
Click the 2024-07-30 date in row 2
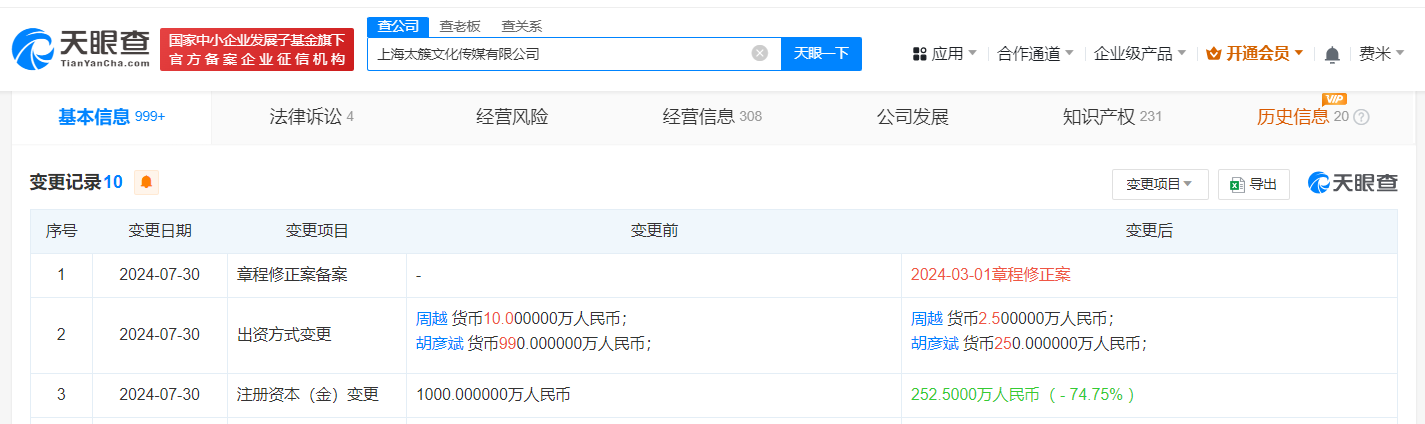[x=160, y=334]
